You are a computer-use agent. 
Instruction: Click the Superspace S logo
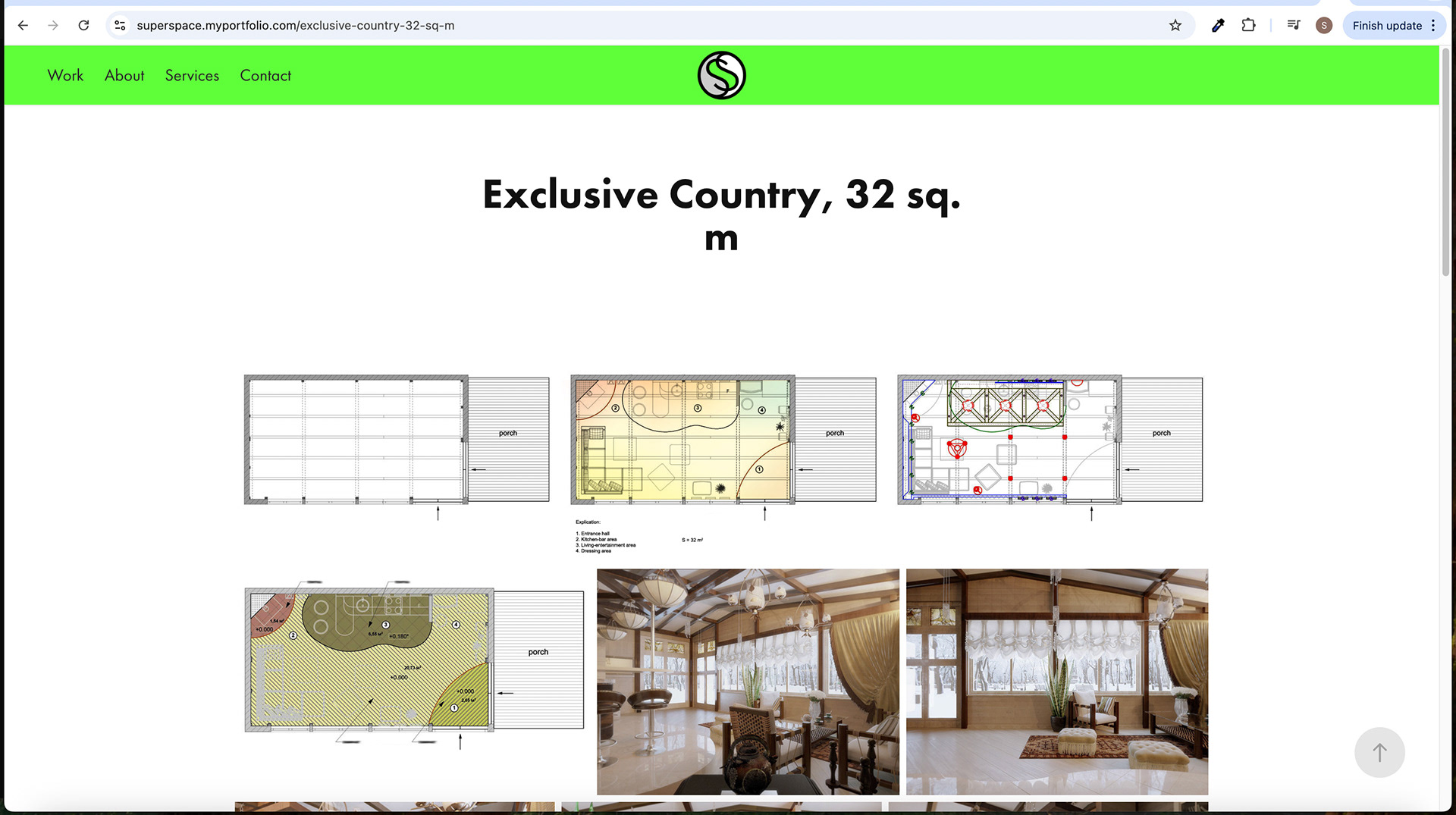pyautogui.click(x=721, y=75)
